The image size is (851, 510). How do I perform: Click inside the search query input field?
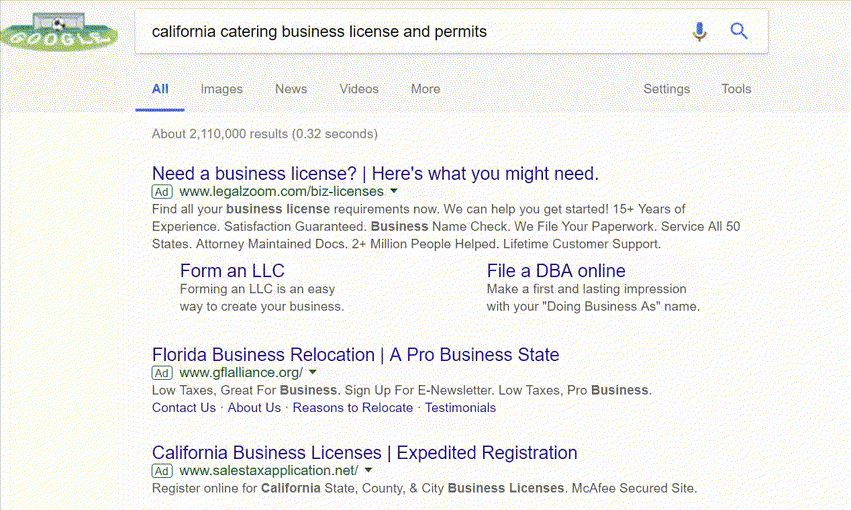[x=410, y=32]
